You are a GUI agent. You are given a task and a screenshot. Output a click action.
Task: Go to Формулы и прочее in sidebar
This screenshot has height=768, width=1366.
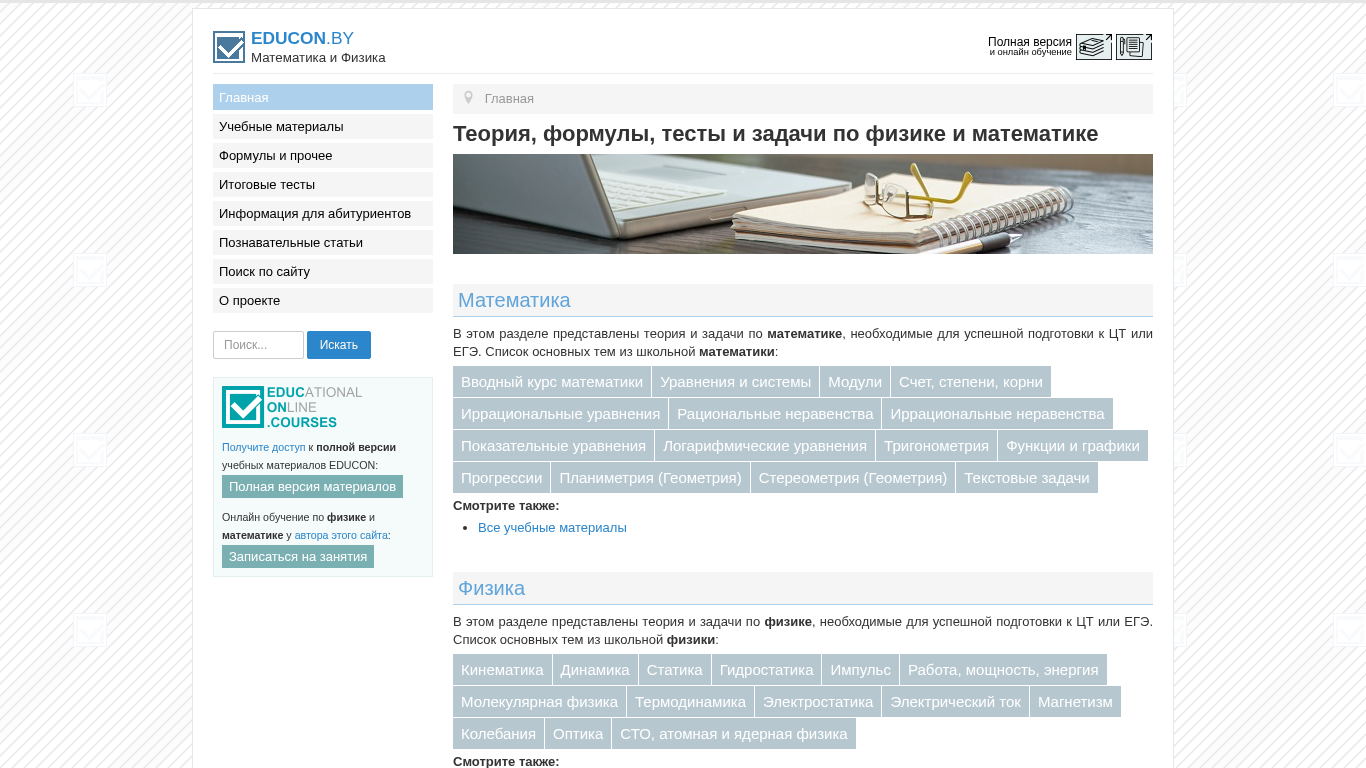click(x=276, y=156)
